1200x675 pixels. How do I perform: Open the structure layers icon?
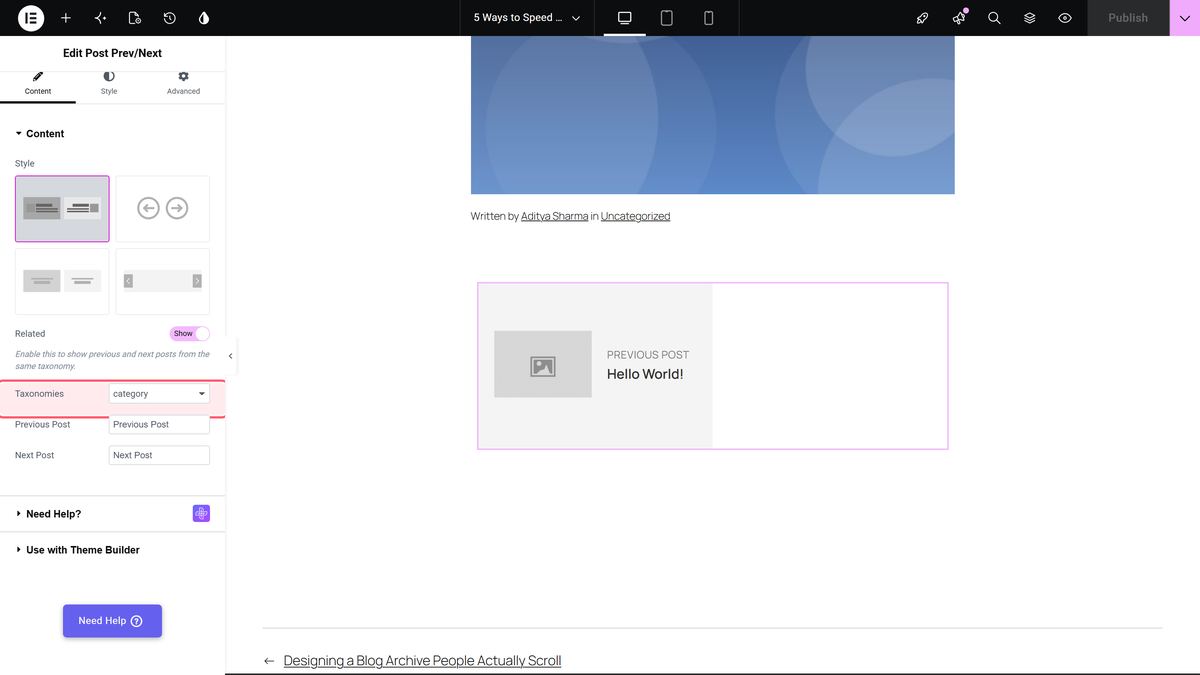coord(1029,18)
